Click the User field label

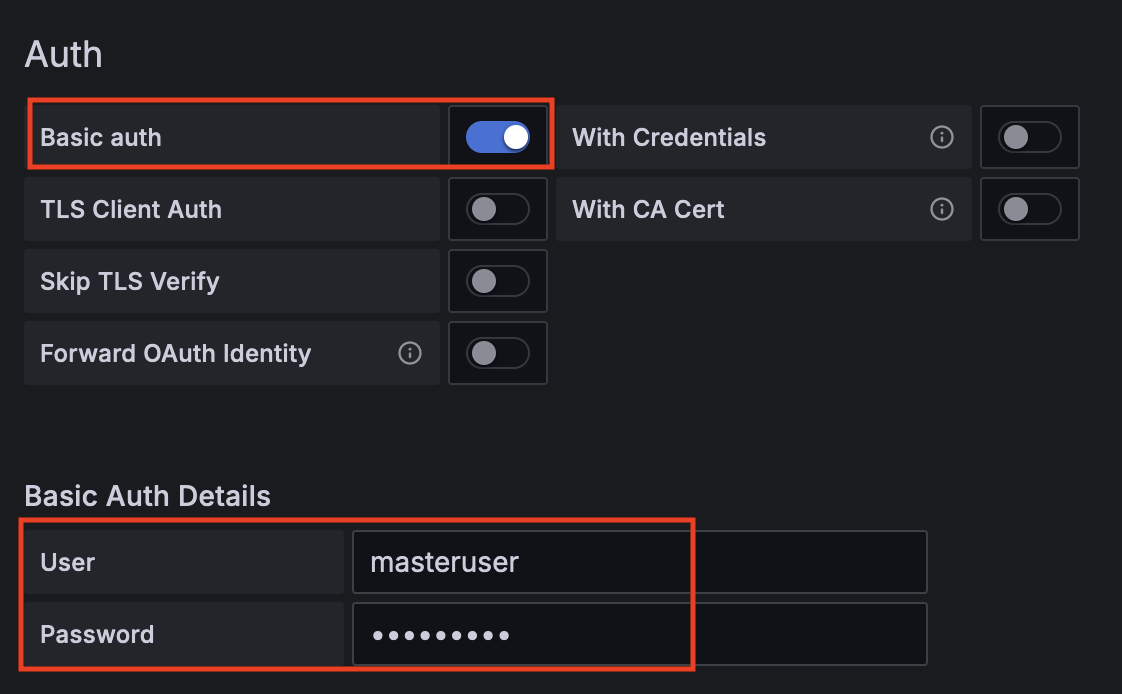(67, 562)
